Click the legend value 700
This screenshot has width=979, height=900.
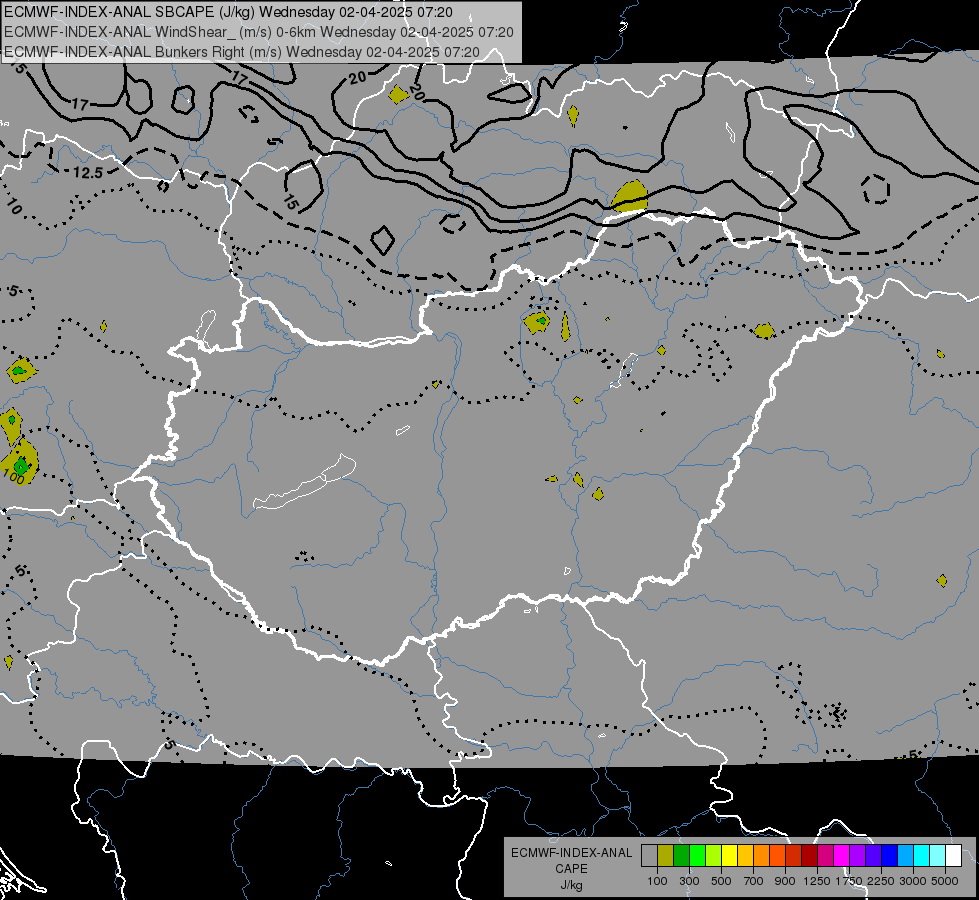coord(754,881)
